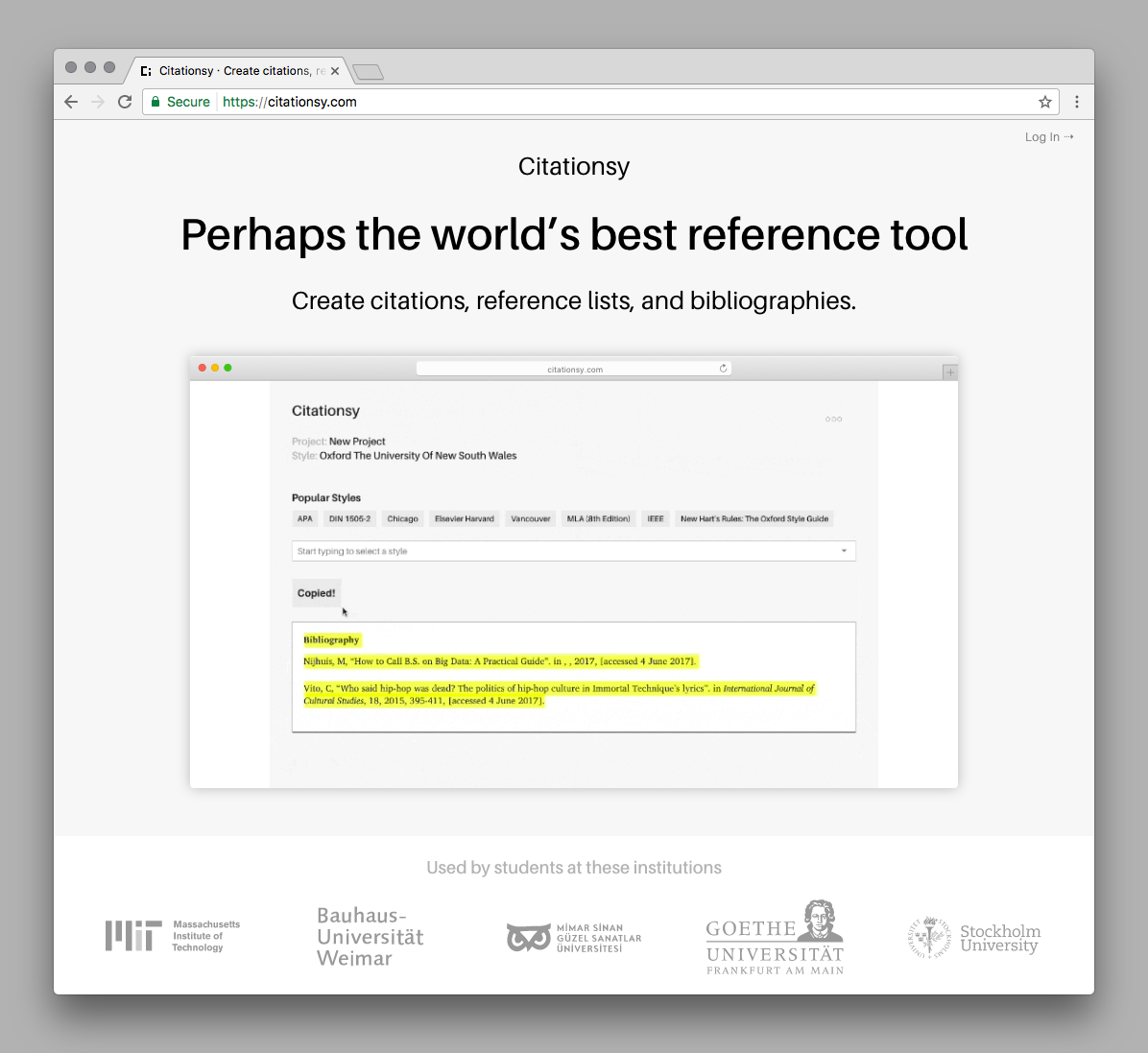Open the Chrome menu (three vertical dots)
Image resolution: width=1148 pixels, height=1053 pixels.
pyautogui.click(x=1076, y=101)
